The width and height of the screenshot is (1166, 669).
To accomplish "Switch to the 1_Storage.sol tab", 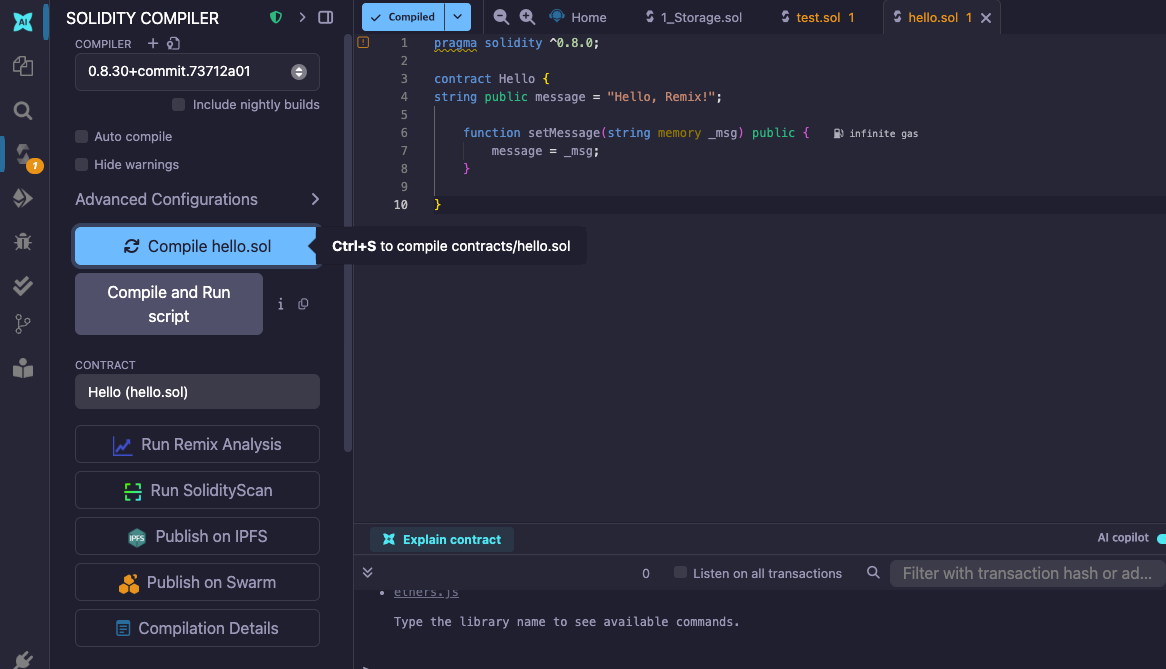I will pos(701,18).
